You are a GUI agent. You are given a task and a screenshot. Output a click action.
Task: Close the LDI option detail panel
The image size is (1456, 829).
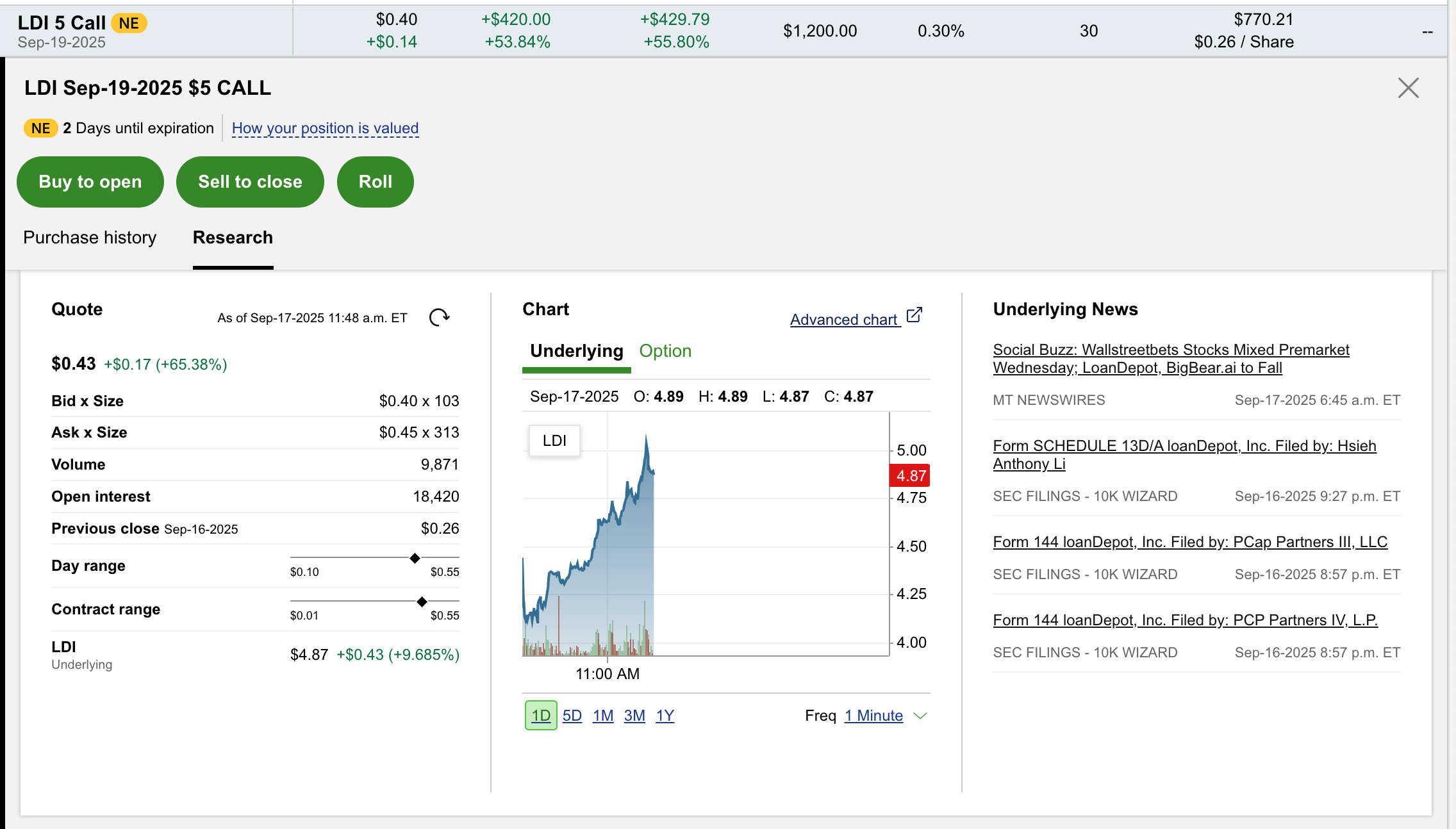click(x=1409, y=88)
